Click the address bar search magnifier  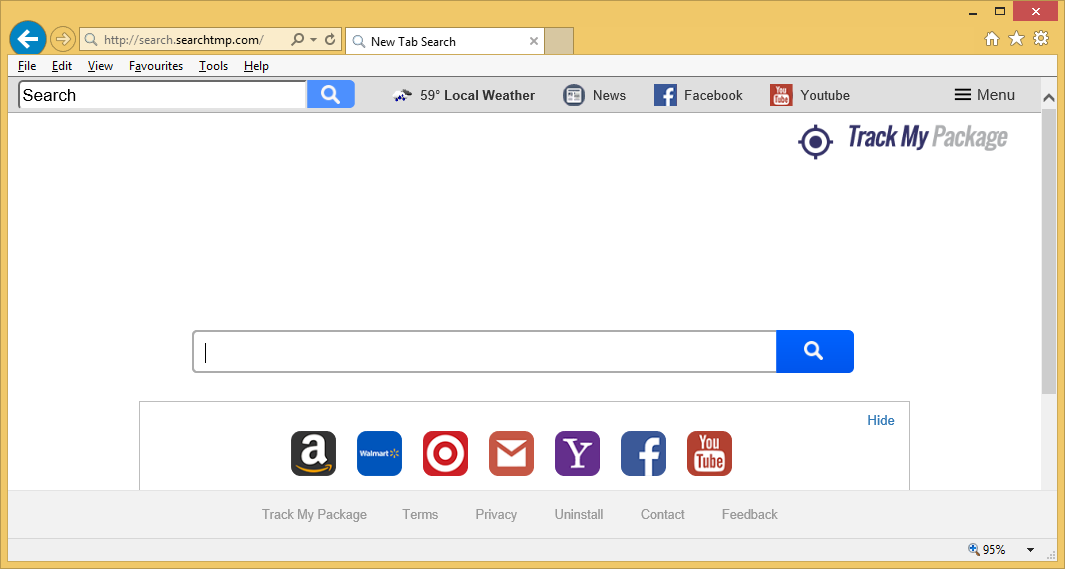point(297,39)
